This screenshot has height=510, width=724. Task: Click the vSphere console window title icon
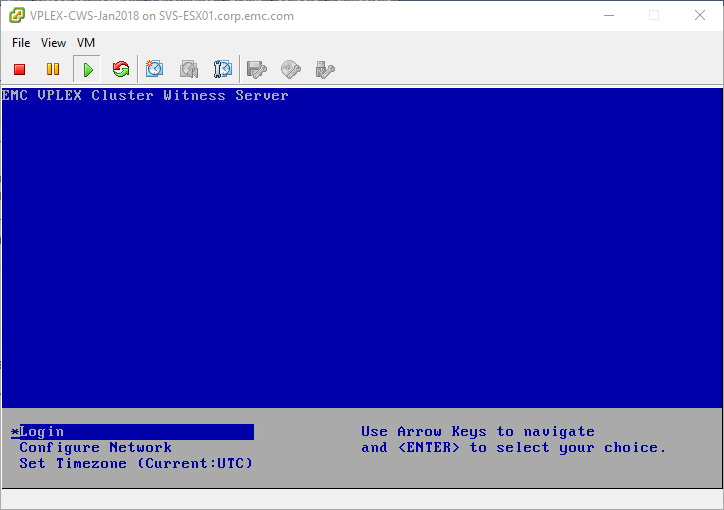click(x=17, y=16)
